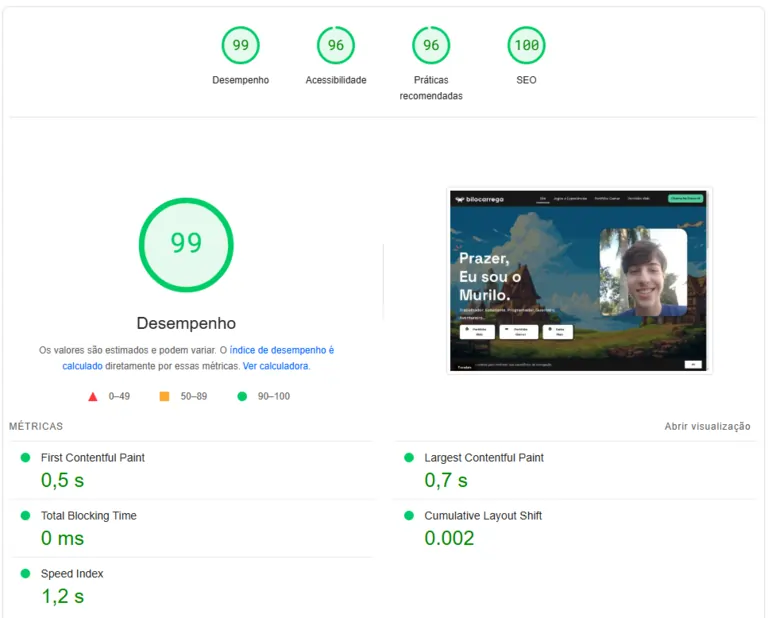768x618 pixels.
Task: Expand the First Contentful Paint metric
Action: pyautogui.click(x=92, y=458)
